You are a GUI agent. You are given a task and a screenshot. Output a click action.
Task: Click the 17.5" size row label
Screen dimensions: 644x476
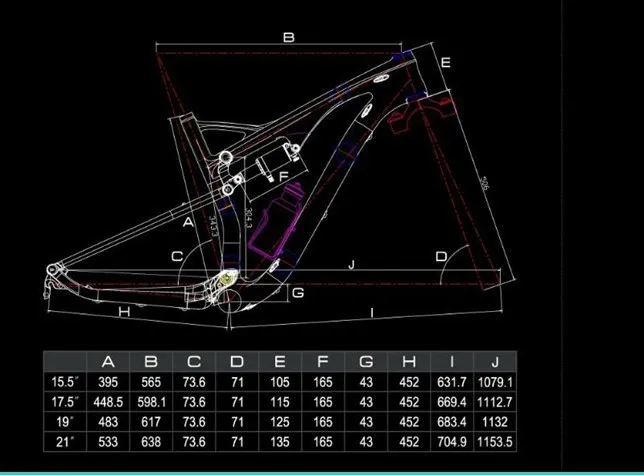pos(65,402)
